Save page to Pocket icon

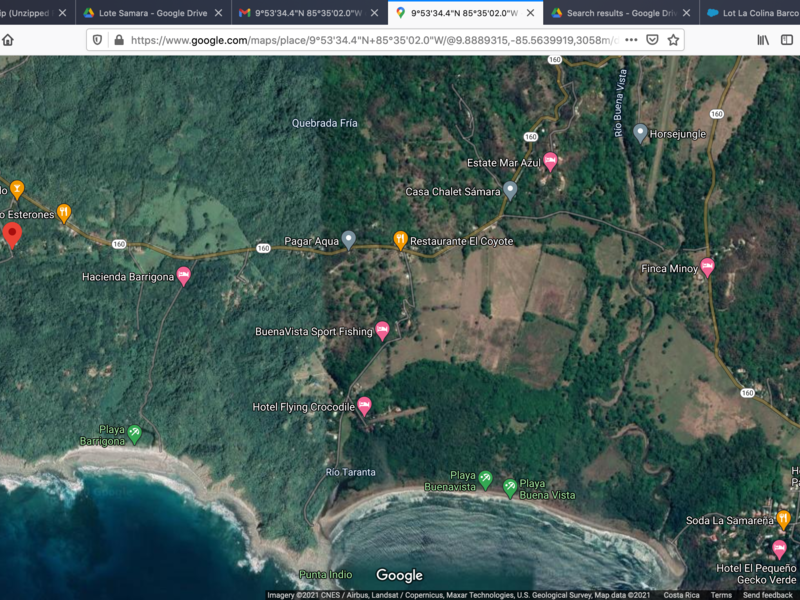[652, 40]
